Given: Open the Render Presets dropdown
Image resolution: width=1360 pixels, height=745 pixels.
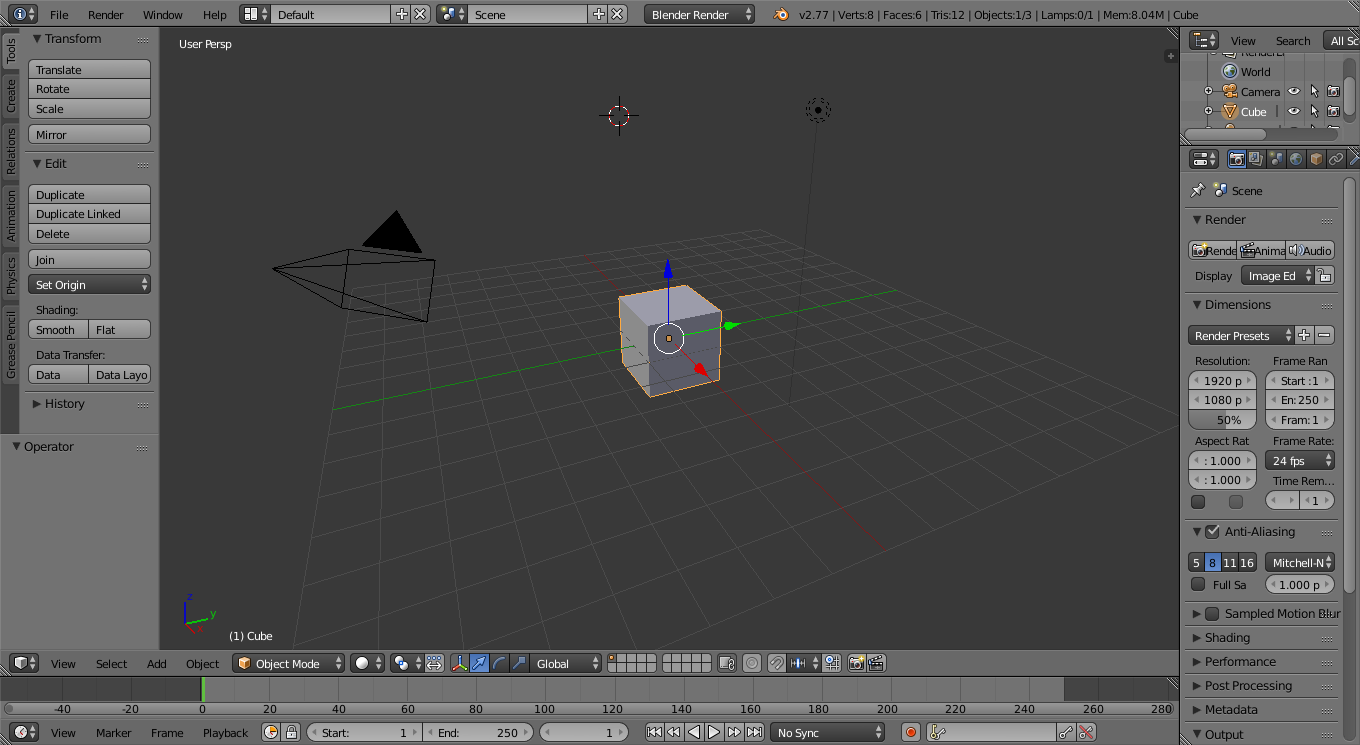Looking at the screenshot, I should [x=1241, y=335].
